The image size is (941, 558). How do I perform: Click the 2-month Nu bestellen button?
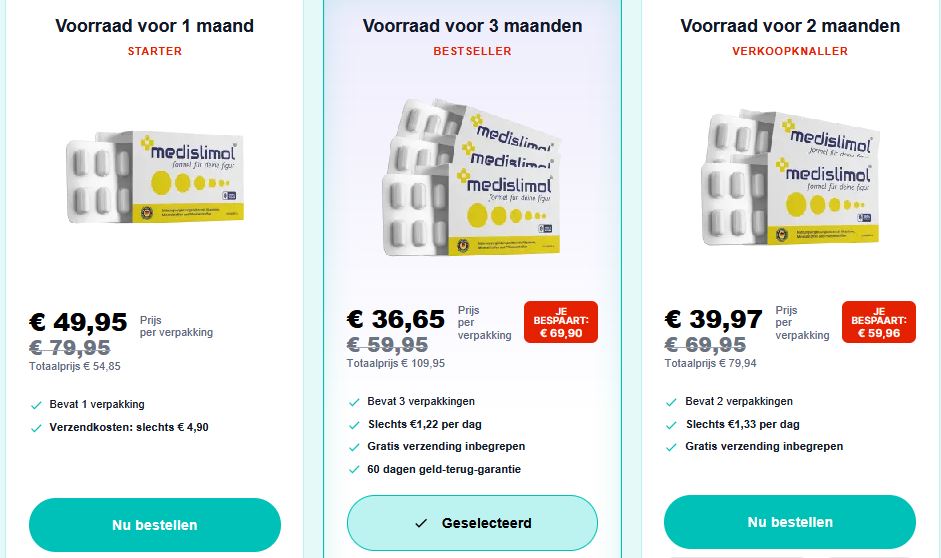point(790,522)
